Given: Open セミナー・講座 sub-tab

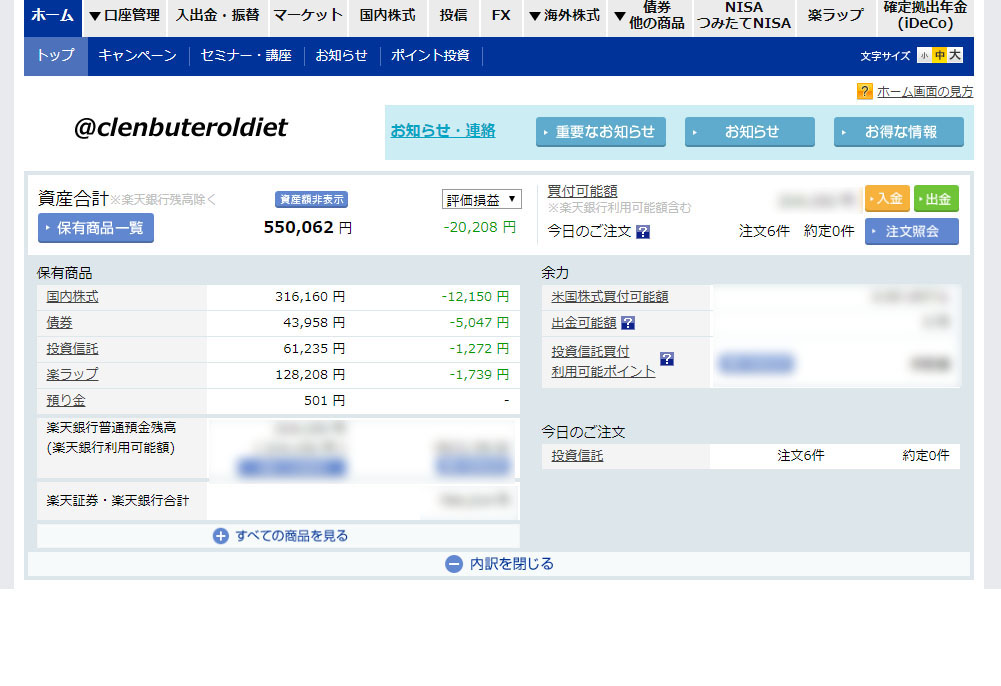Looking at the screenshot, I should click(246, 56).
